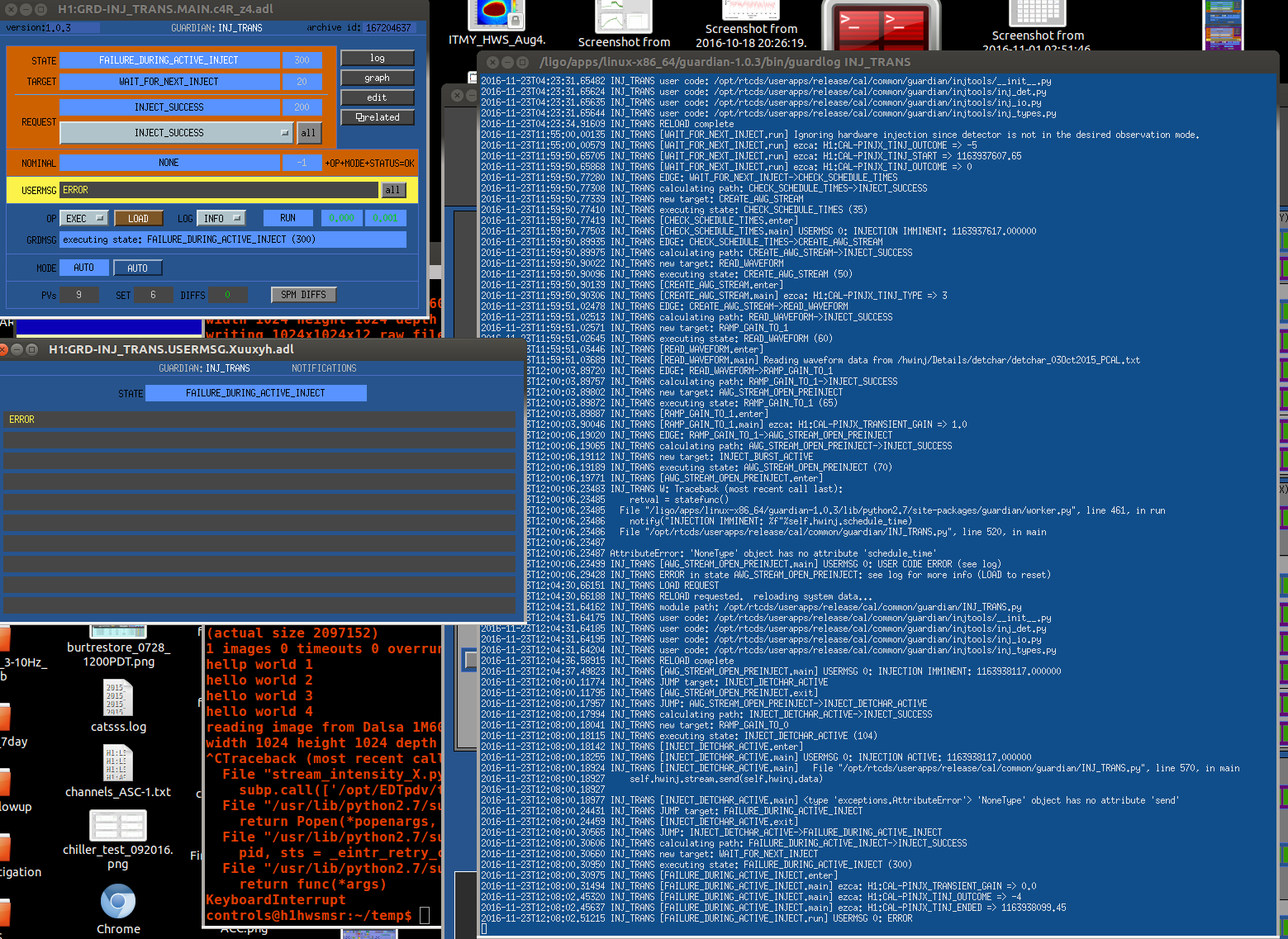This screenshot has height=939, width=1288.
Task: Minimize the GRD-INJ_TRANS MAIN window
Action: [x=25, y=9]
